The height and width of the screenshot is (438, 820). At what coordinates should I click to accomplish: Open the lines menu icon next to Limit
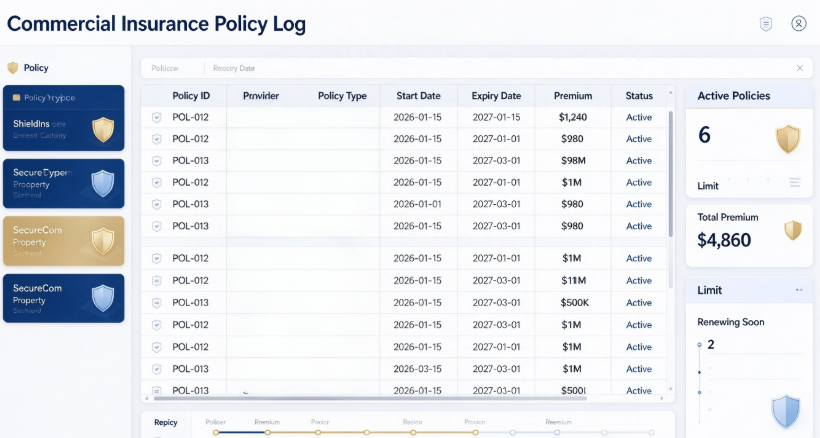(x=795, y=182)
